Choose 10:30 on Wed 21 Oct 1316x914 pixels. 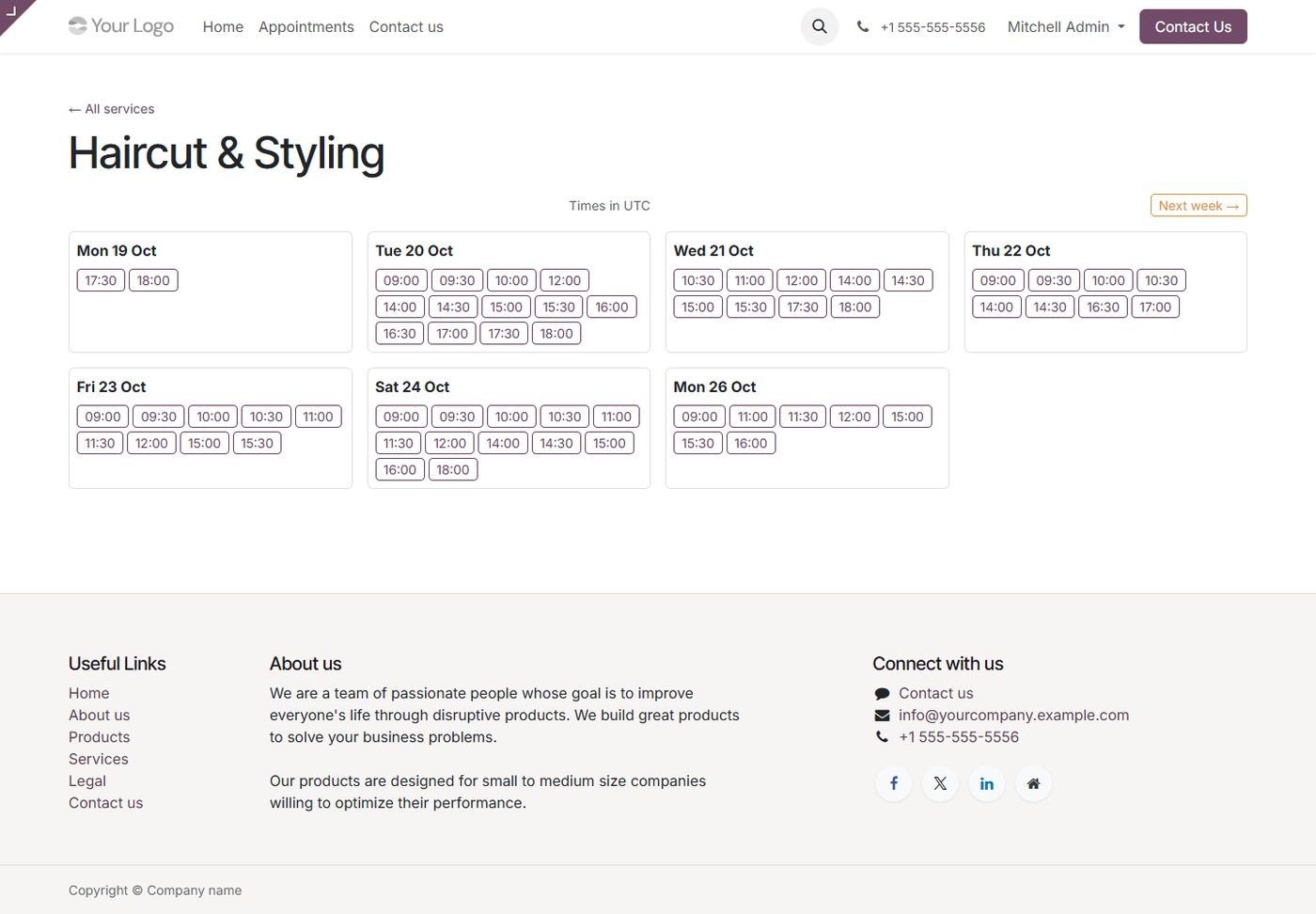pyautogui.click(x=698, y=280)
